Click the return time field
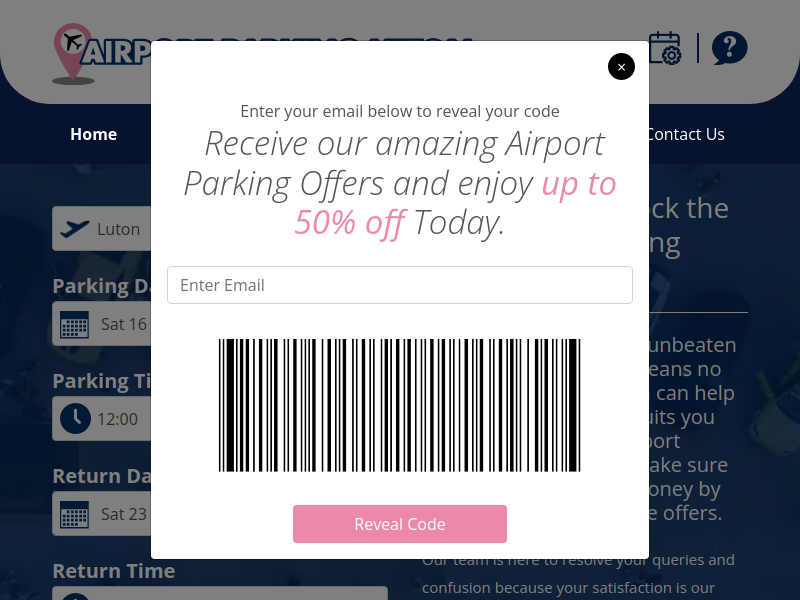Viewport: 800px width, 600px height. coord(220,593)
